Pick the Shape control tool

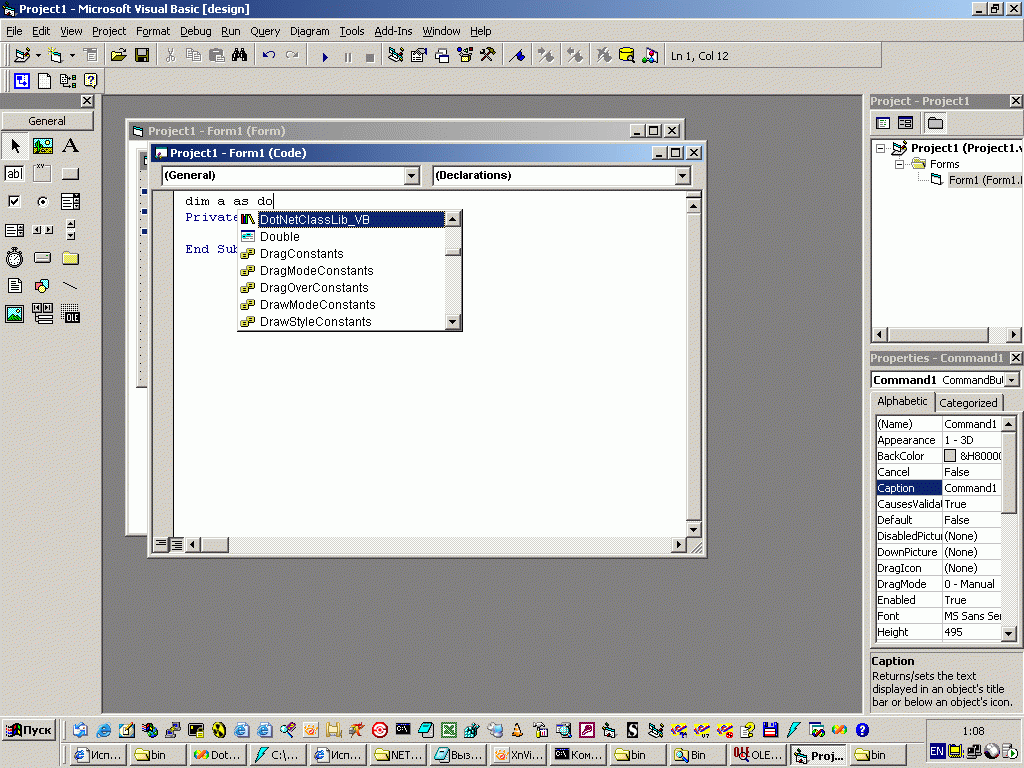tap(42, 286)
